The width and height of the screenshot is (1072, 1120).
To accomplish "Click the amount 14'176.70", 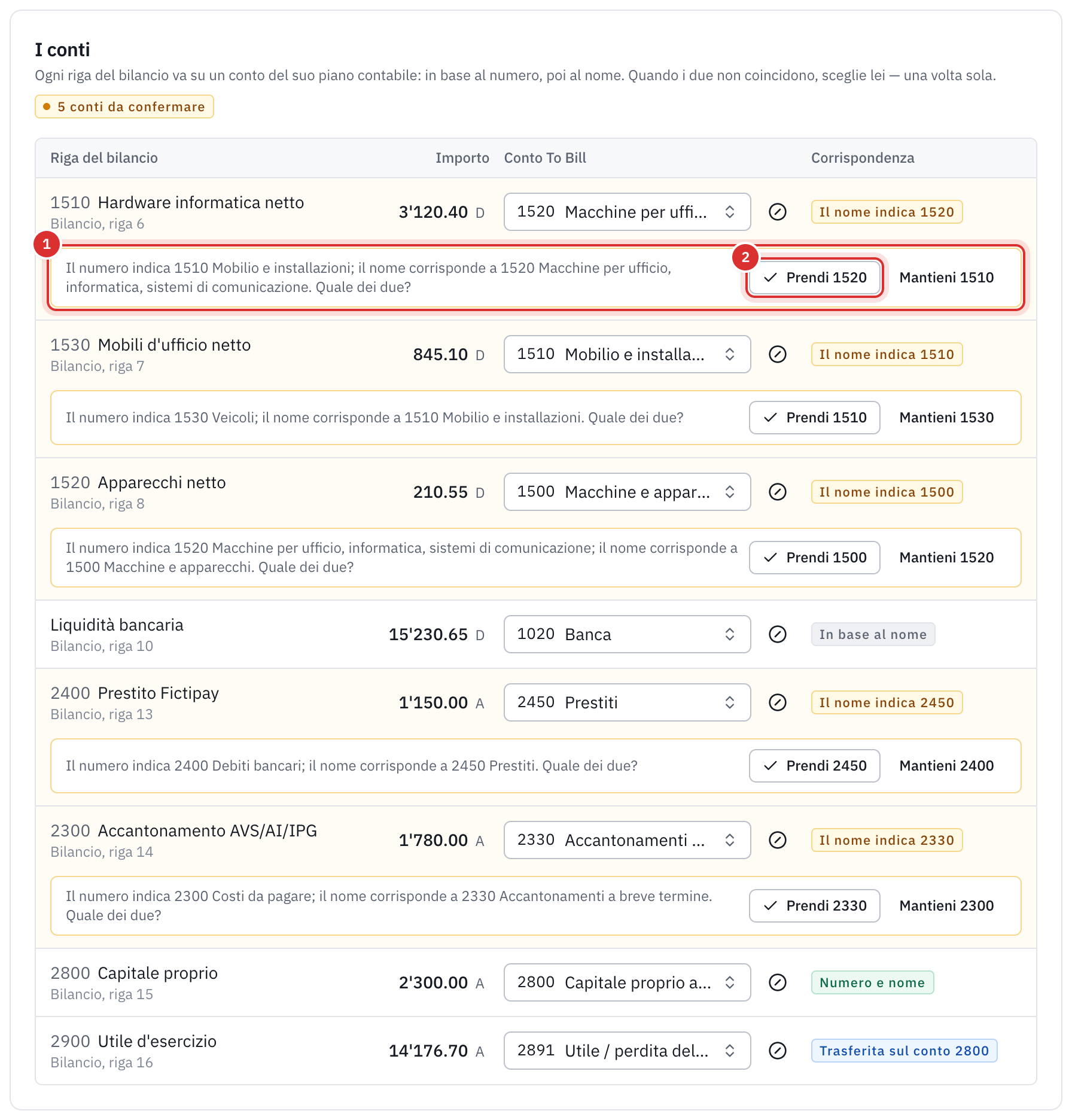I will pyautogui.click(x=428, y=1051).
